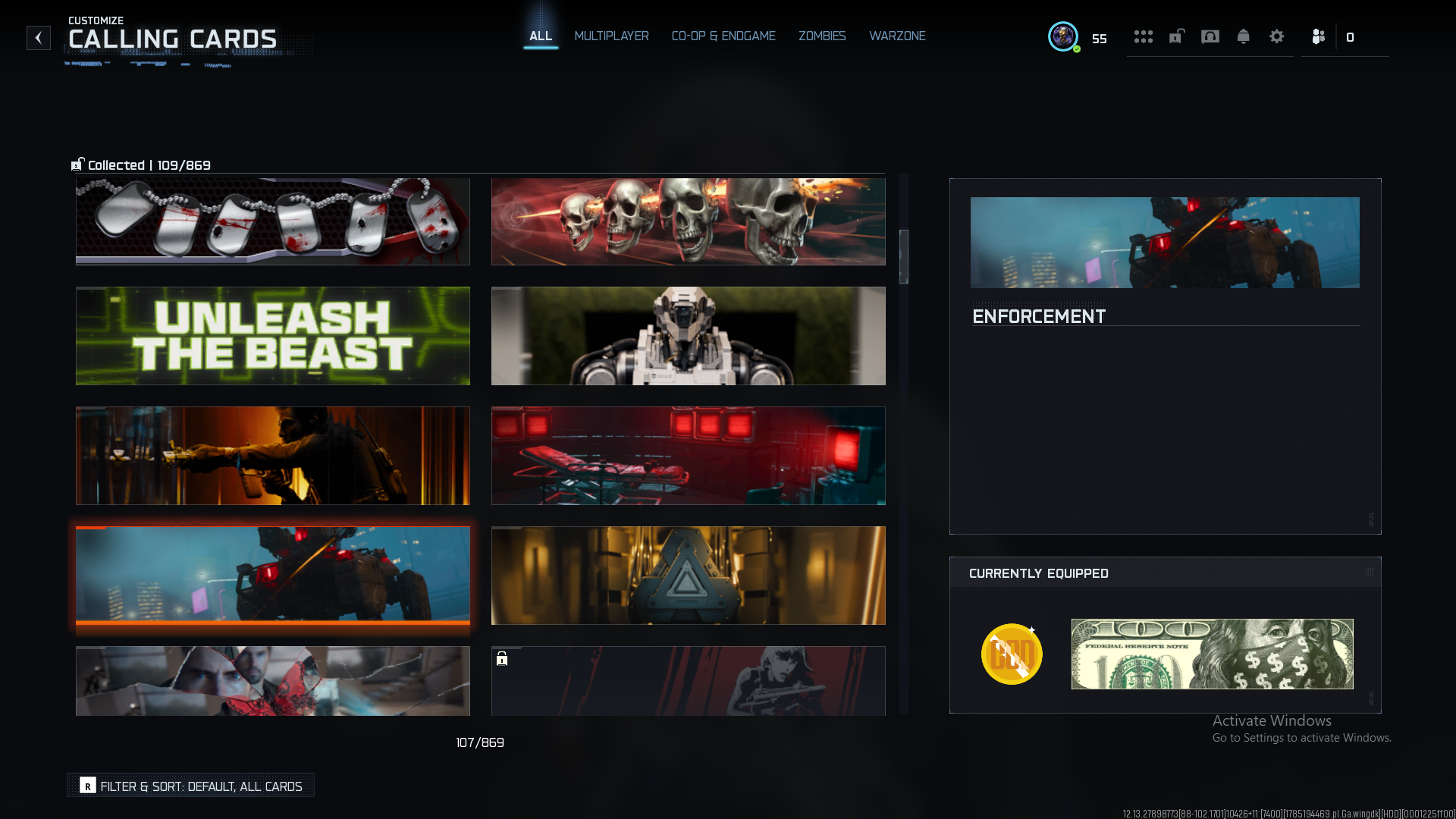Open settings gear

(1276, 36)
